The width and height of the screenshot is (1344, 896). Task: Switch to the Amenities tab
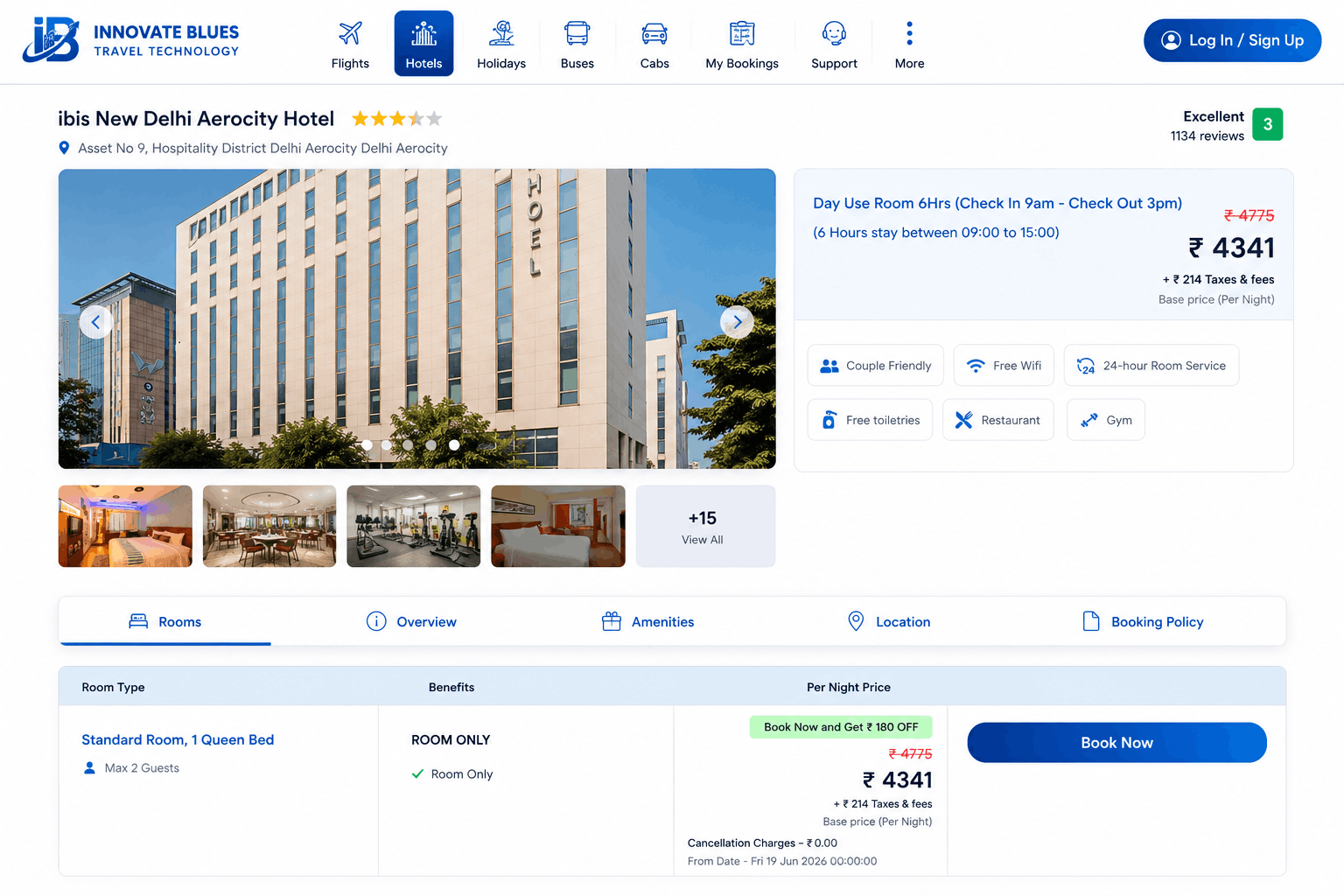[x=647, y=621]
